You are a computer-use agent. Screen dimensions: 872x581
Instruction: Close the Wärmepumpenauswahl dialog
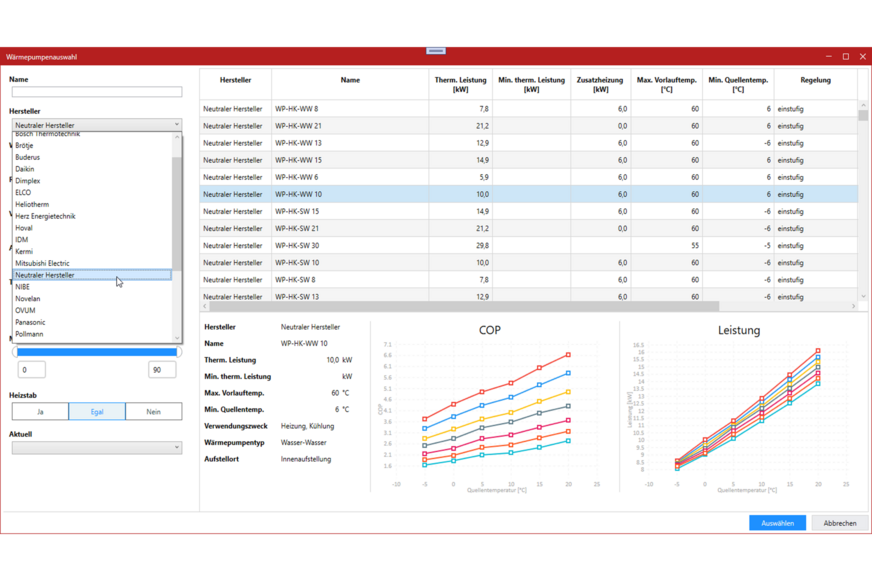coord(862,57)
